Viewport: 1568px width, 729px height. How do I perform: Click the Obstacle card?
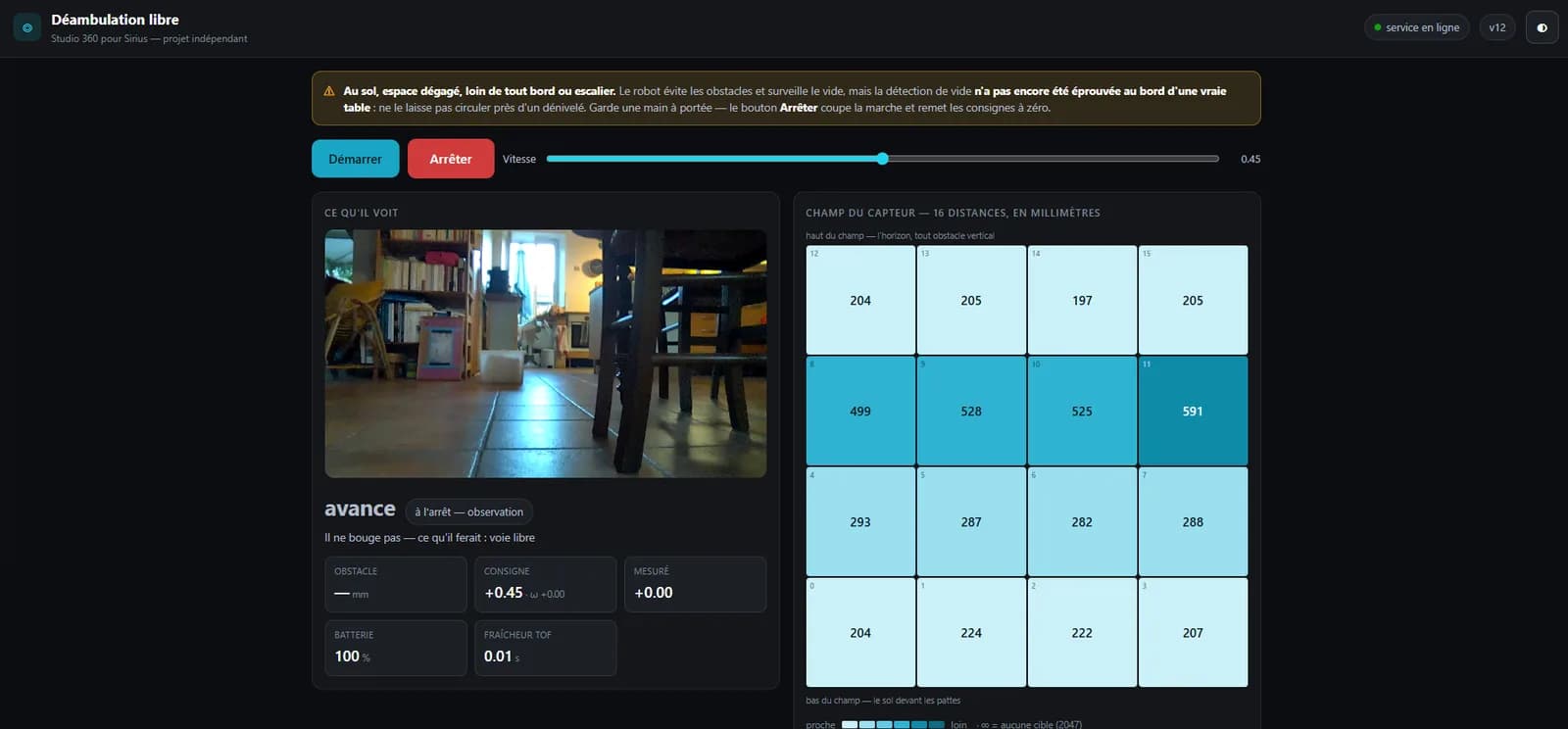(x=396, y=585)
